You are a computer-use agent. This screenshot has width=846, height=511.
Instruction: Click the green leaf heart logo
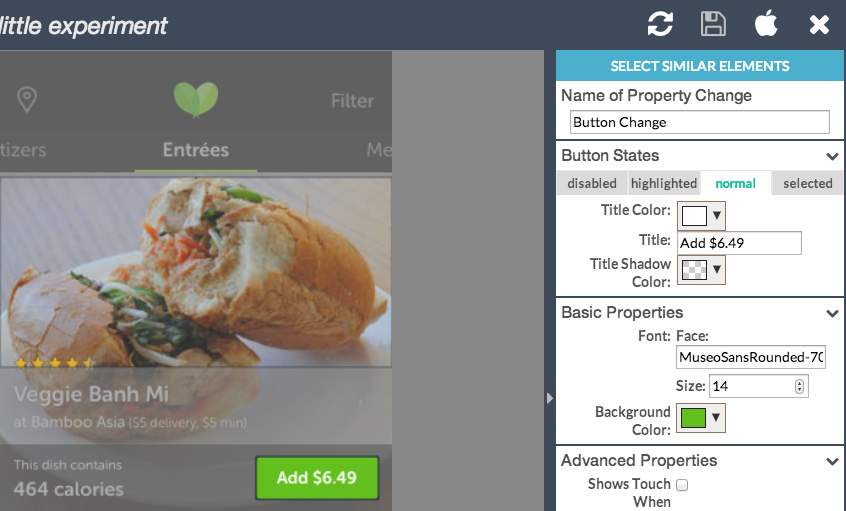[196, 99]
